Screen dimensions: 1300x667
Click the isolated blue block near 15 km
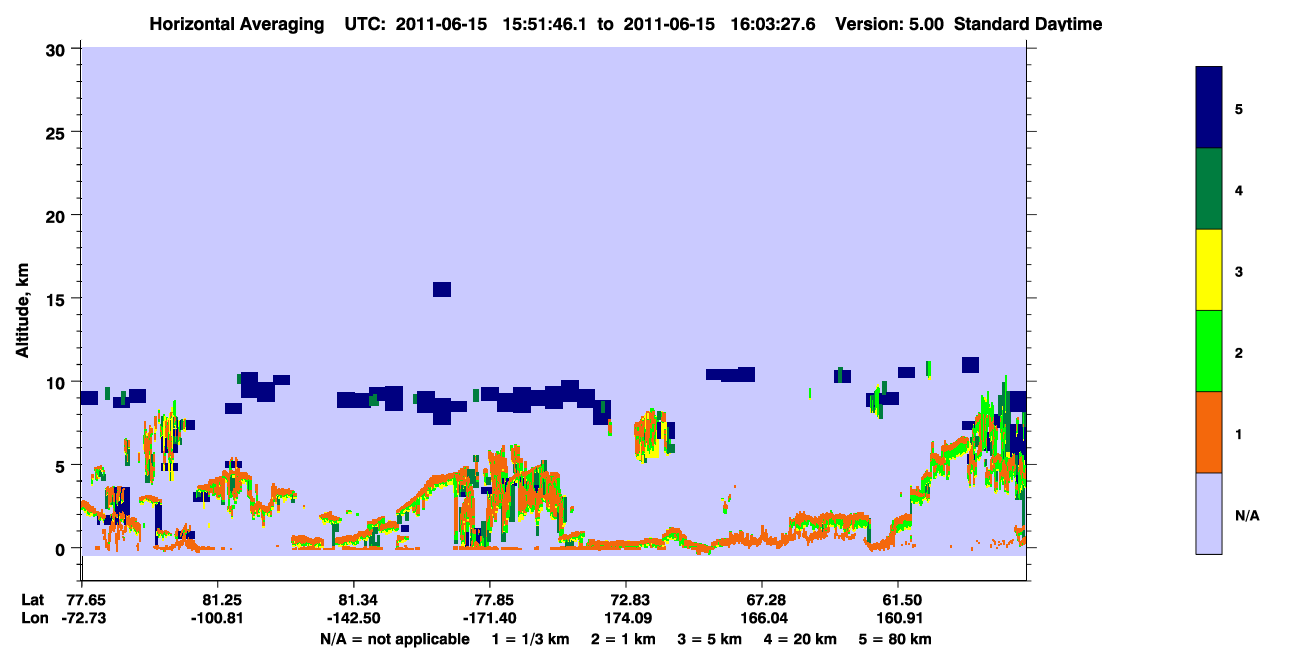click(442, 289)
